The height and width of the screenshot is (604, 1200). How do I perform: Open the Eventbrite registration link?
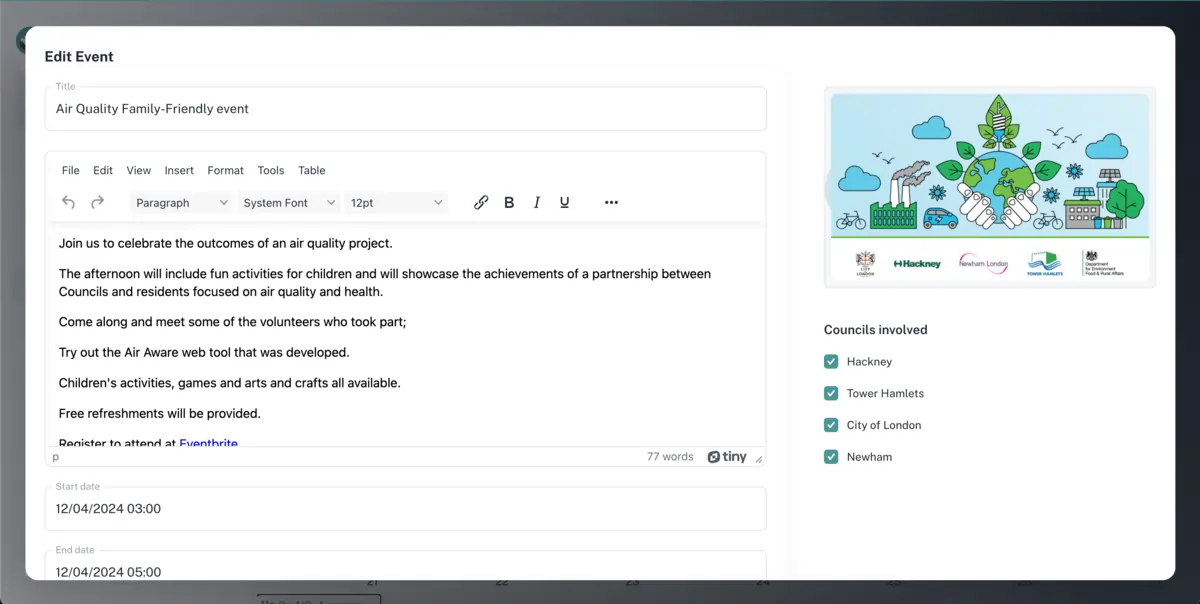pos(208,443)
